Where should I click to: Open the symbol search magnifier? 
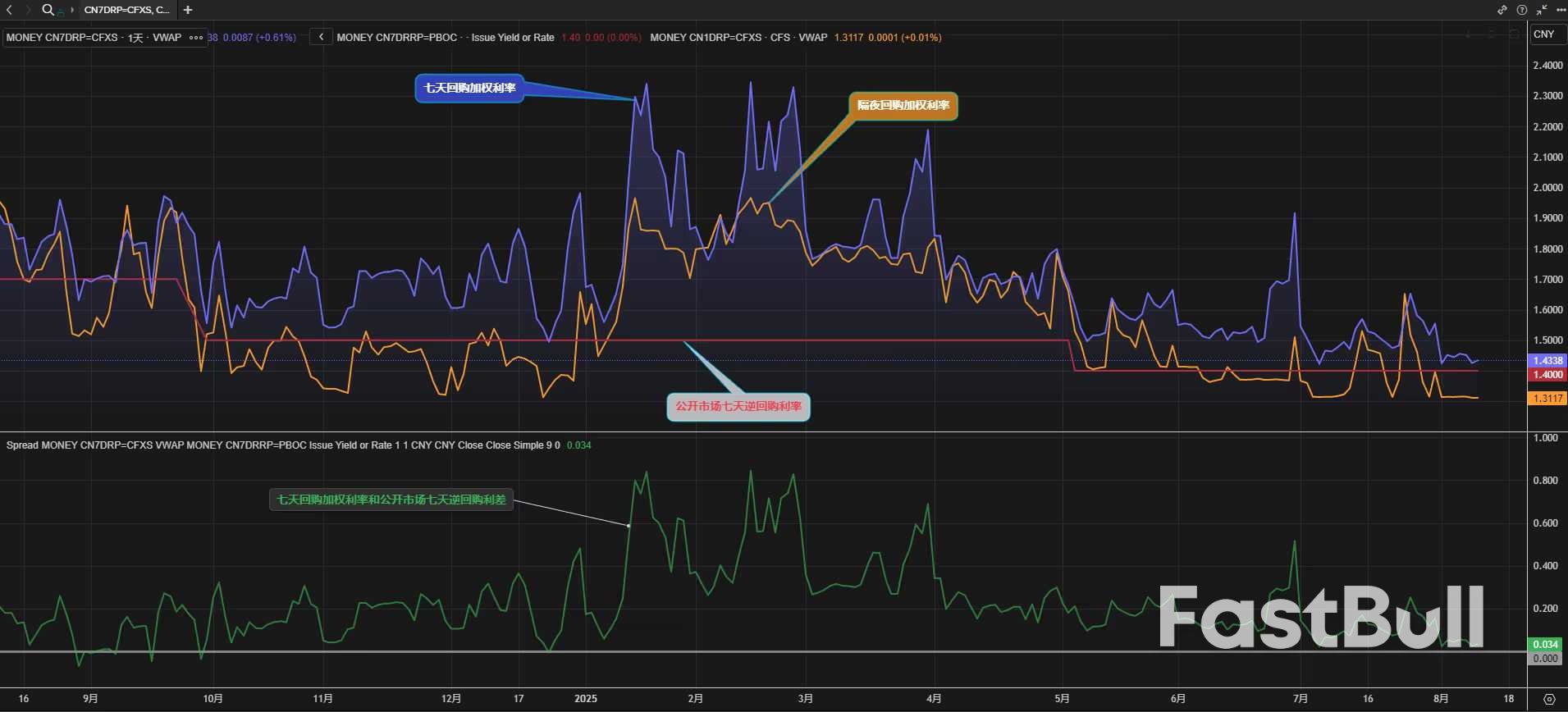click(x=48, y=10)
